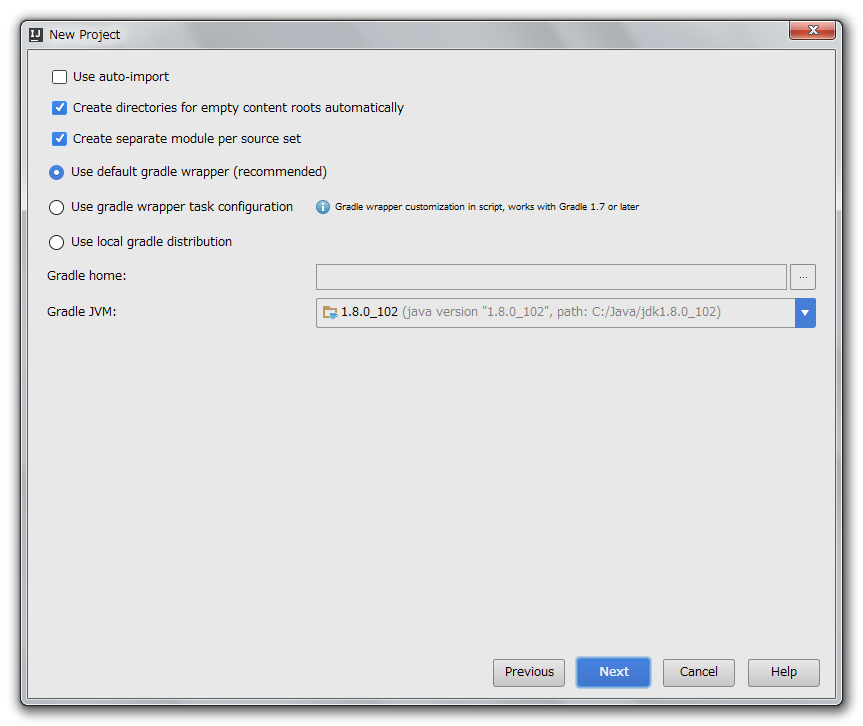Click the Gradle home text field
This screenshot has height=726, width=863.
tap(551, 277)
